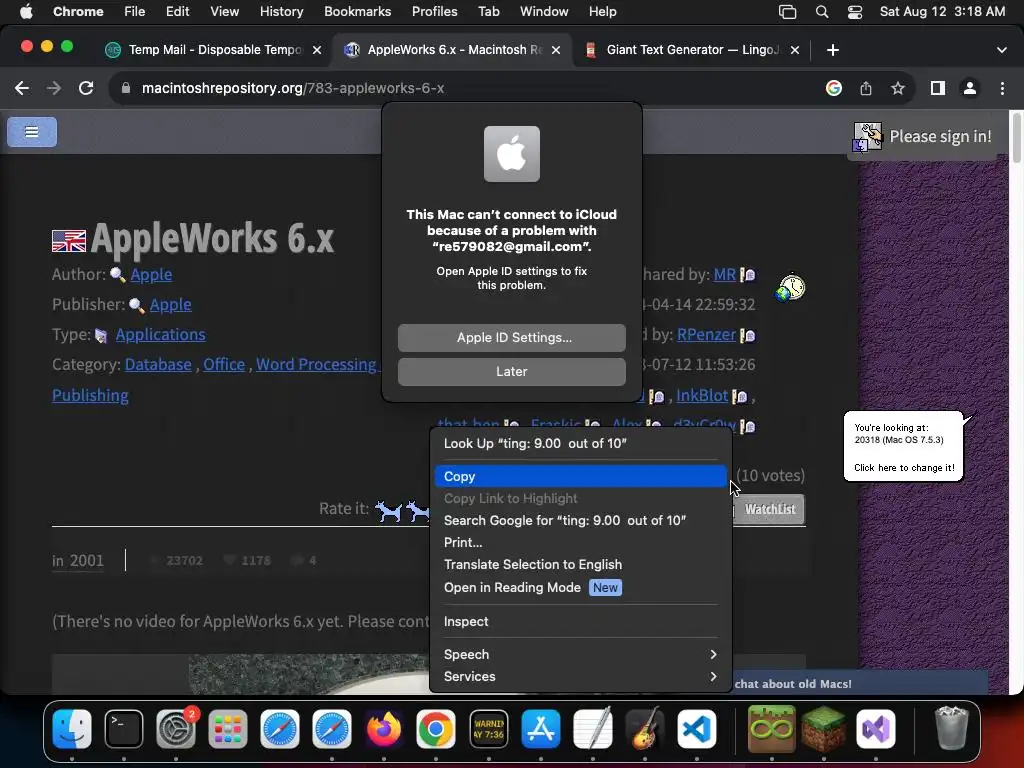Open the site hamburger menu button
Image resolution: width=1024 pixels, height=768 pixels.
click(32, 132)
